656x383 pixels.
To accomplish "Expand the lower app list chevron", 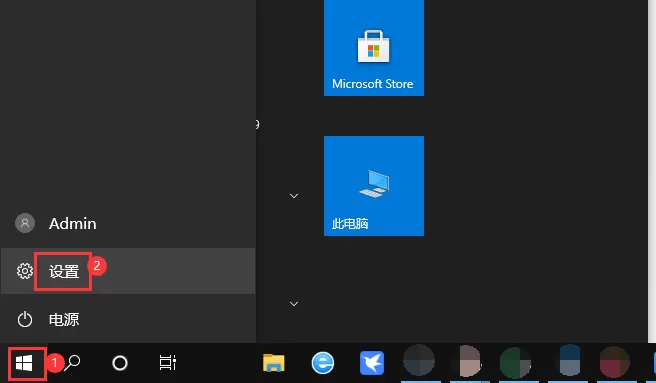I will pyautogui.click(x=294, y=304).
